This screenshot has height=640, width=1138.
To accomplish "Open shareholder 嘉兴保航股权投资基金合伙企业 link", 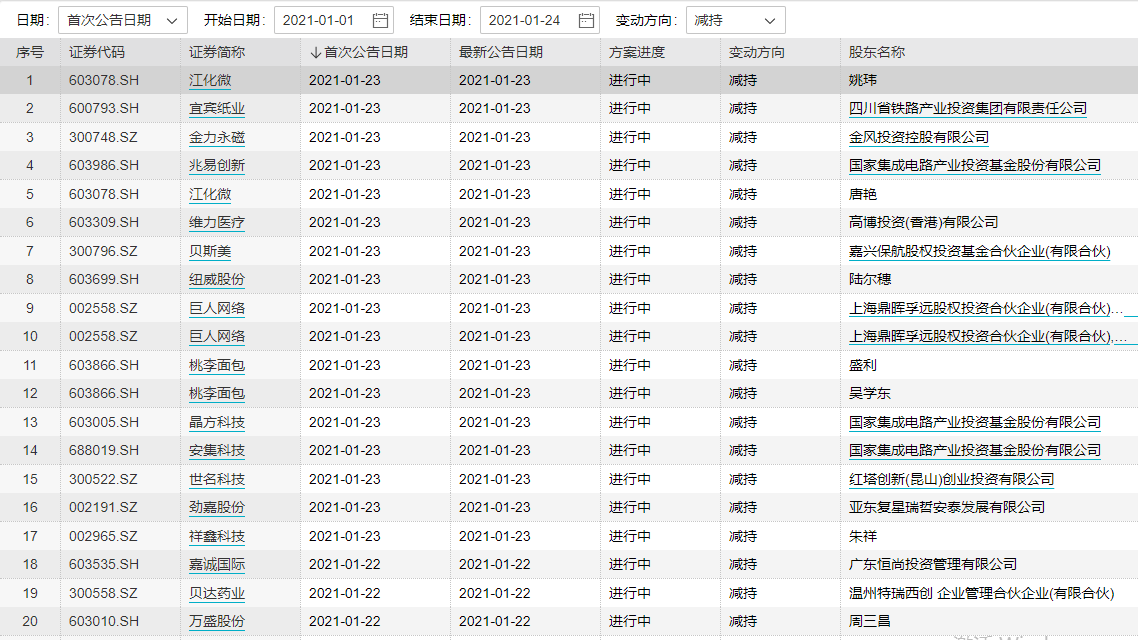I will [980, 251].
